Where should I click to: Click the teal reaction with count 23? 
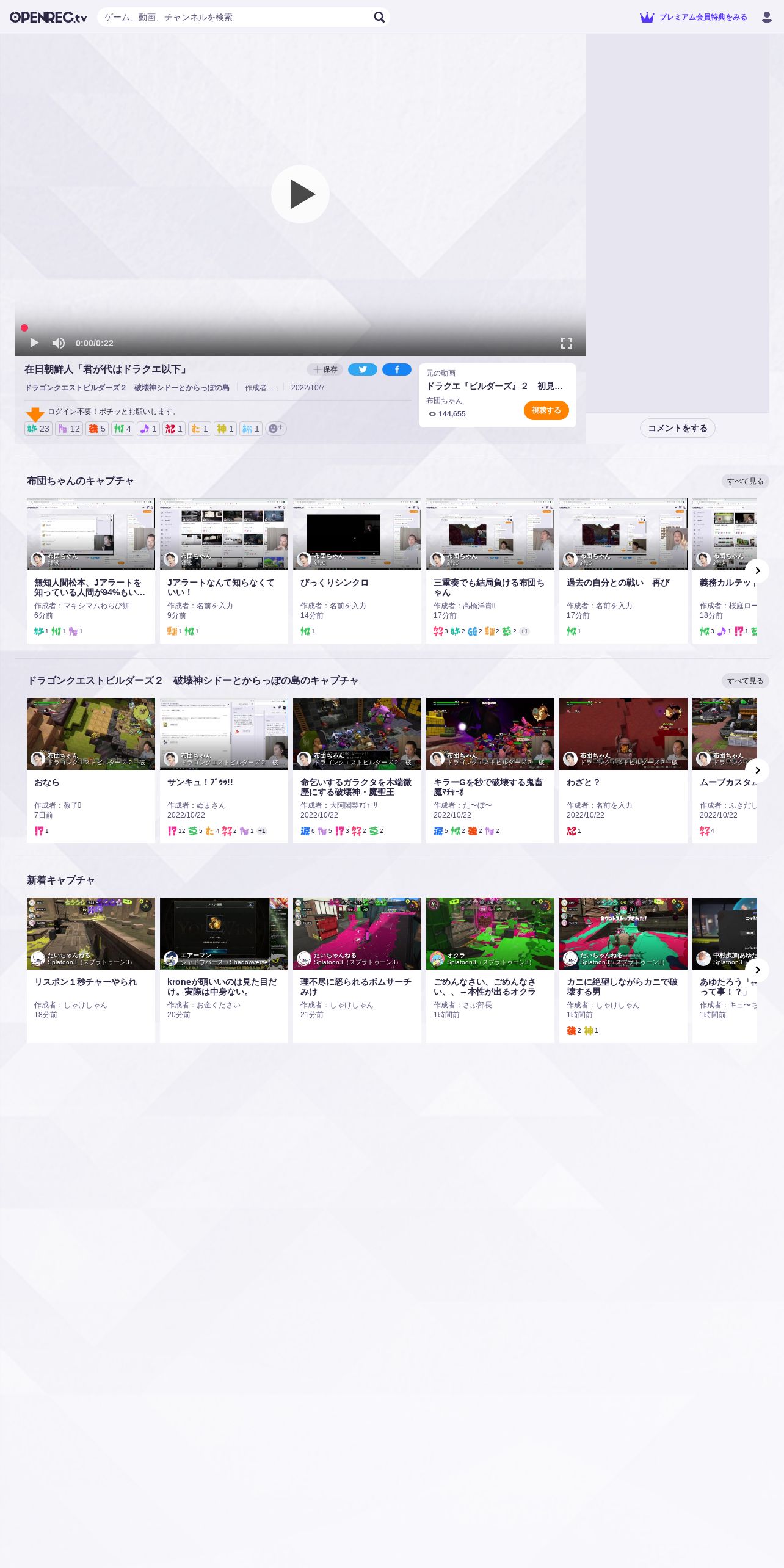pos(38,429)
